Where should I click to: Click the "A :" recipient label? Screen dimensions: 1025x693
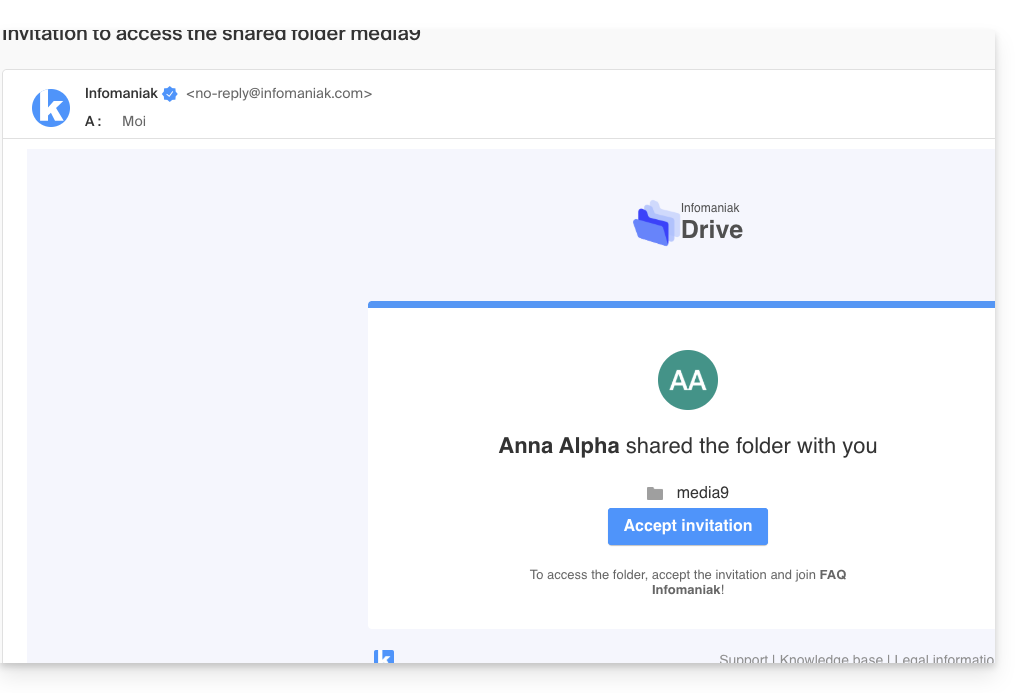(93, 121)
